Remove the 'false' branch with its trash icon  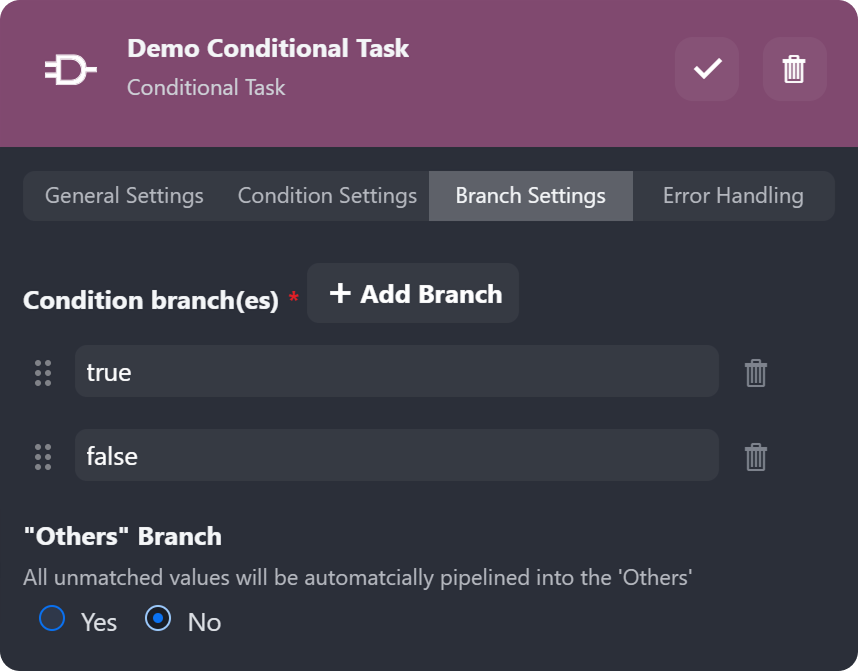pyautogui.click(x=756, y=457)
